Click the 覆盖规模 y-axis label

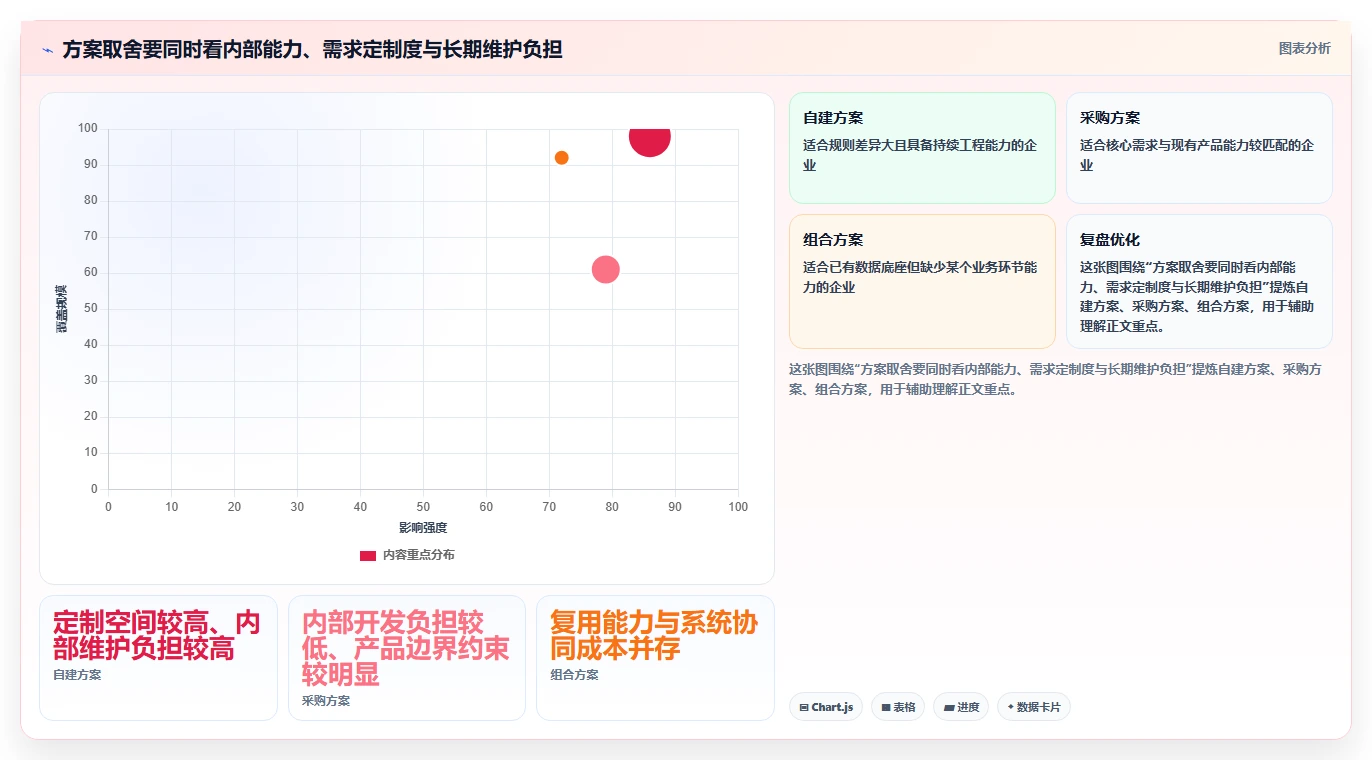click(61, 308)
